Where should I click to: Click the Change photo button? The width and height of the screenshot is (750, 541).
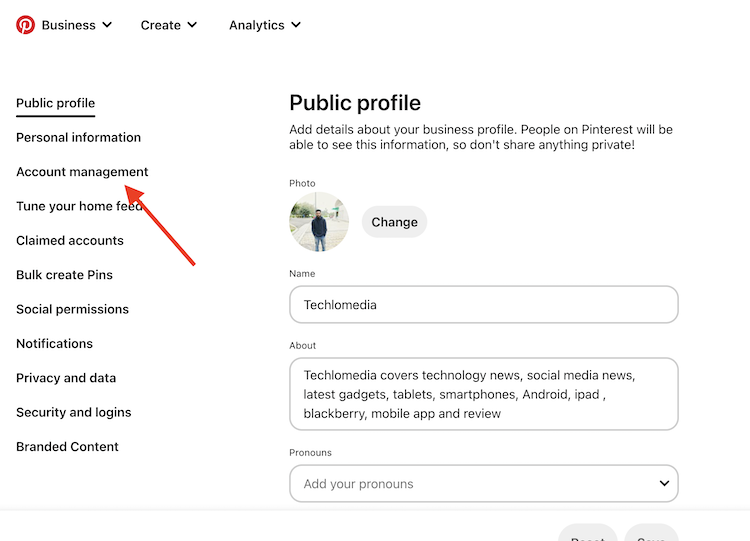[x=394, y=222]
